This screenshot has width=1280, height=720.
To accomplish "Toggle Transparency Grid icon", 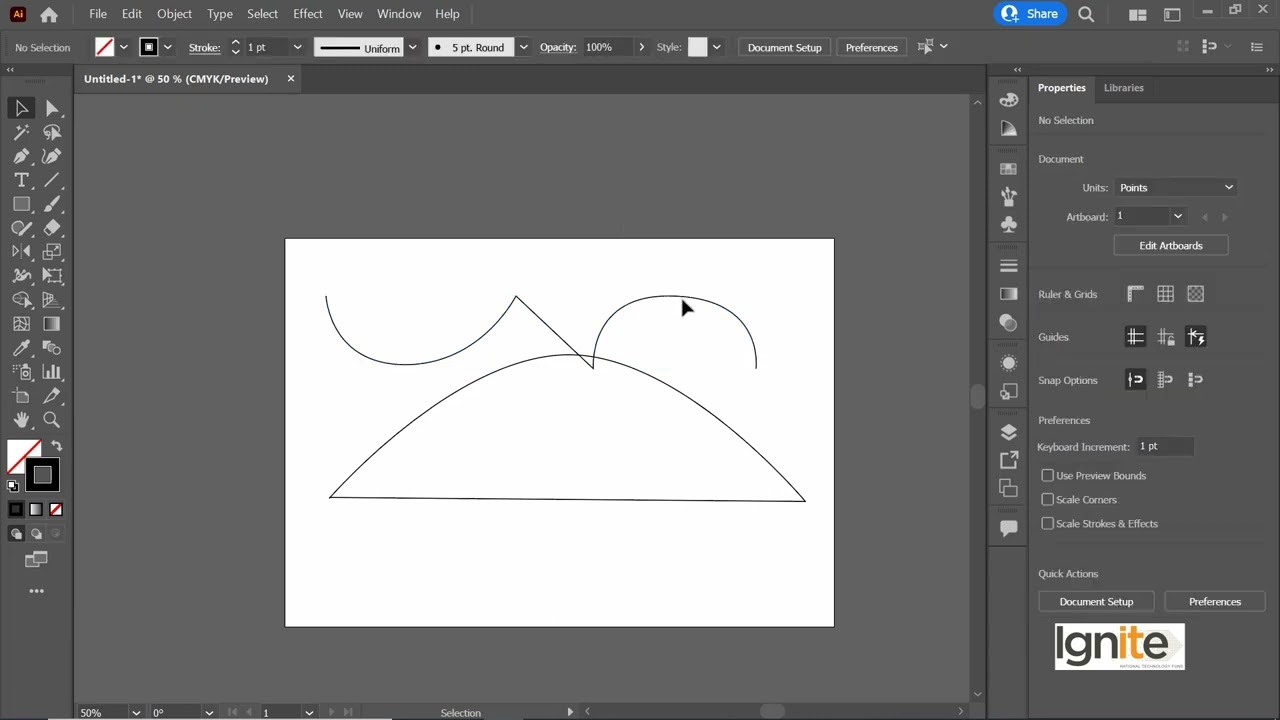I will 1195,294.
